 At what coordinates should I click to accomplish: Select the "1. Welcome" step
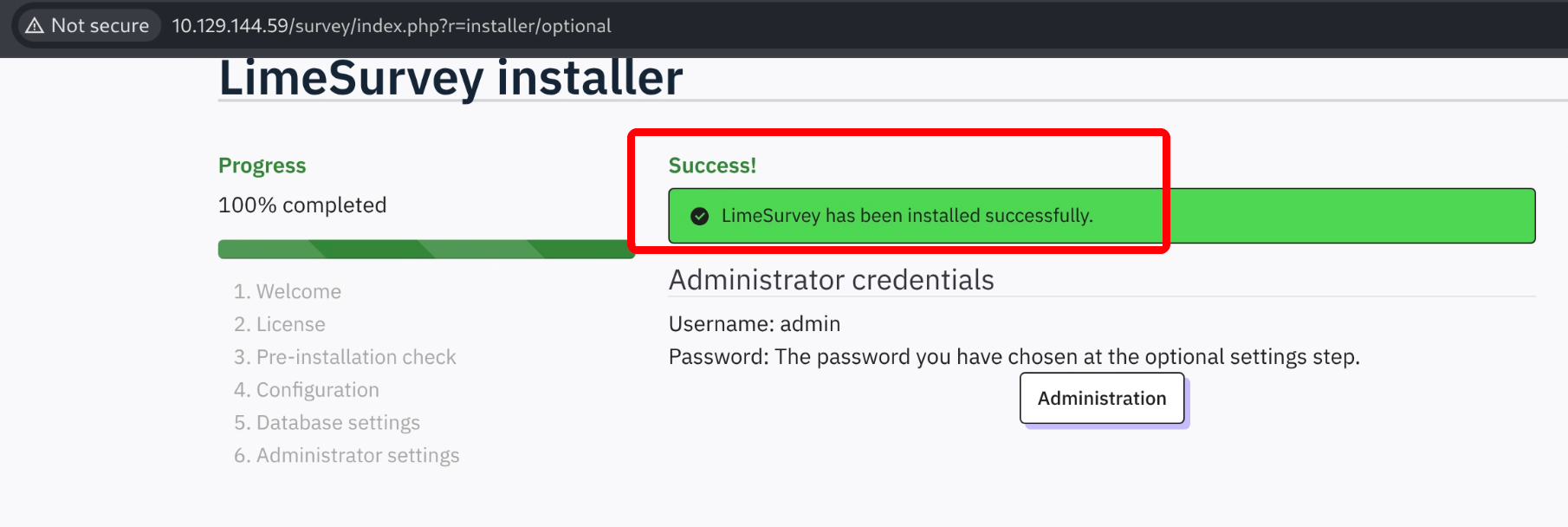tap(288, 292)
